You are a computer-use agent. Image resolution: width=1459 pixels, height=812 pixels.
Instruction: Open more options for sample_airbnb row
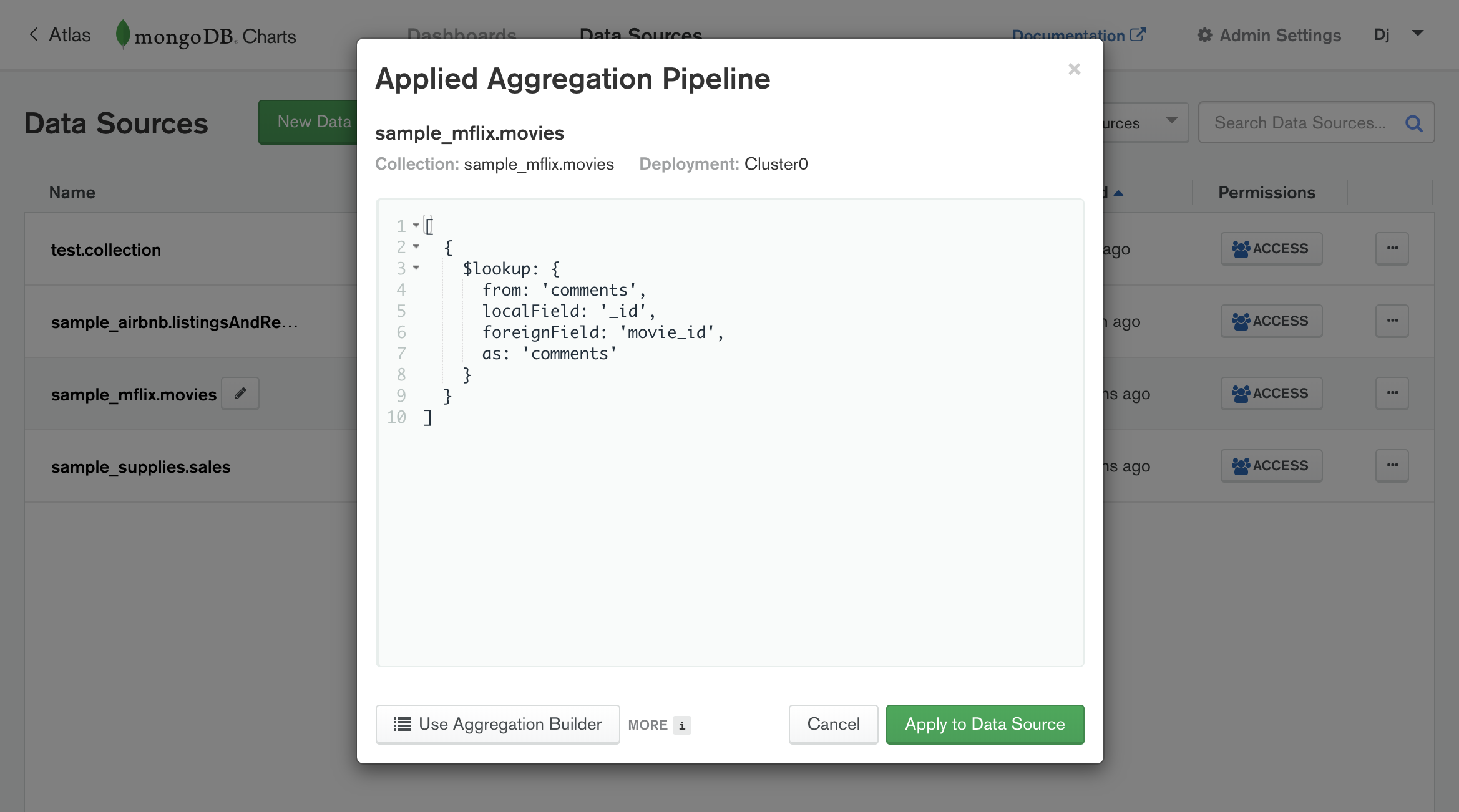coord(1392,321)
